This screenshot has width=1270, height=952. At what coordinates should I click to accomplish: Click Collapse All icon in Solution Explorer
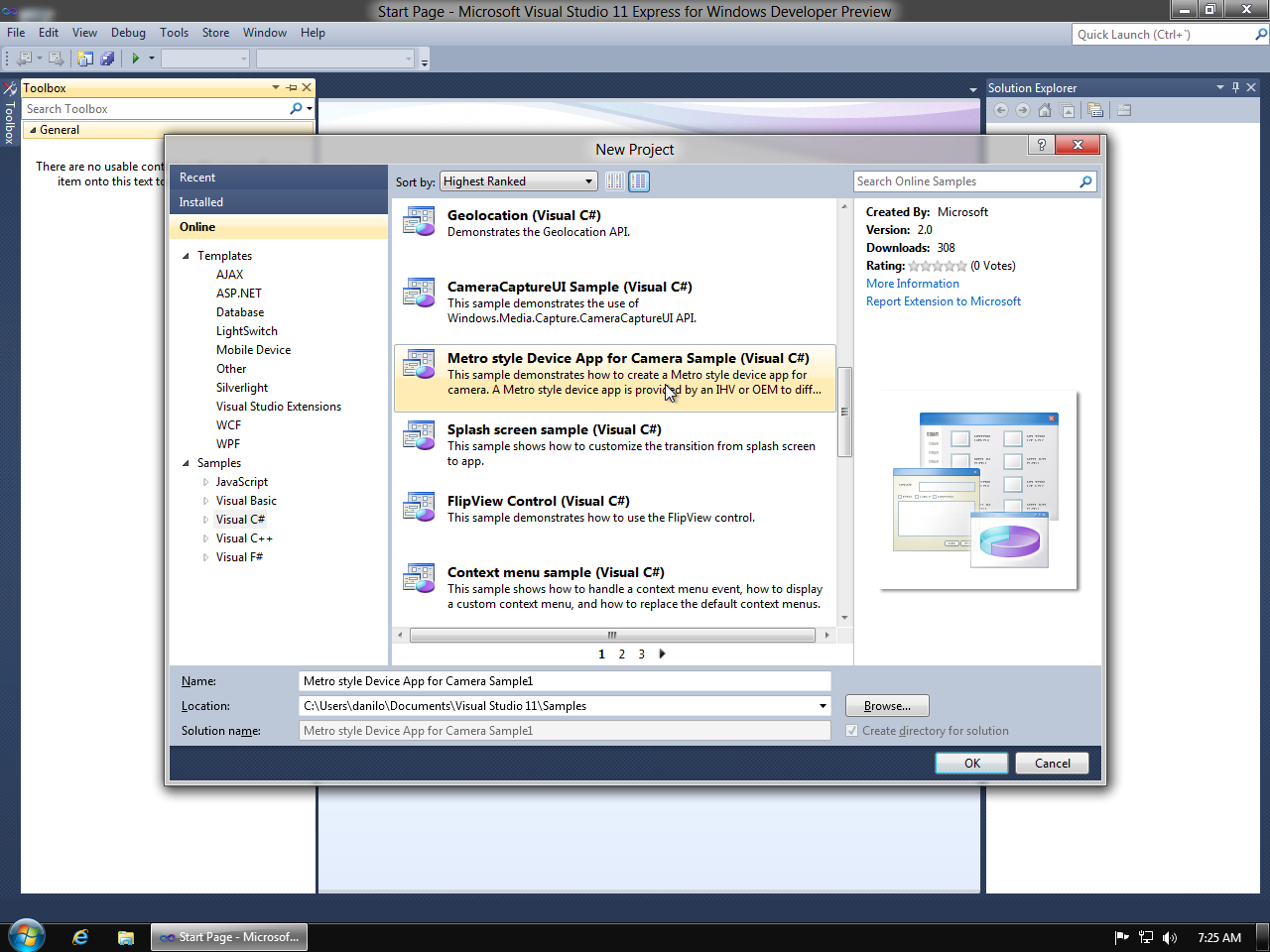[1068, 110]
